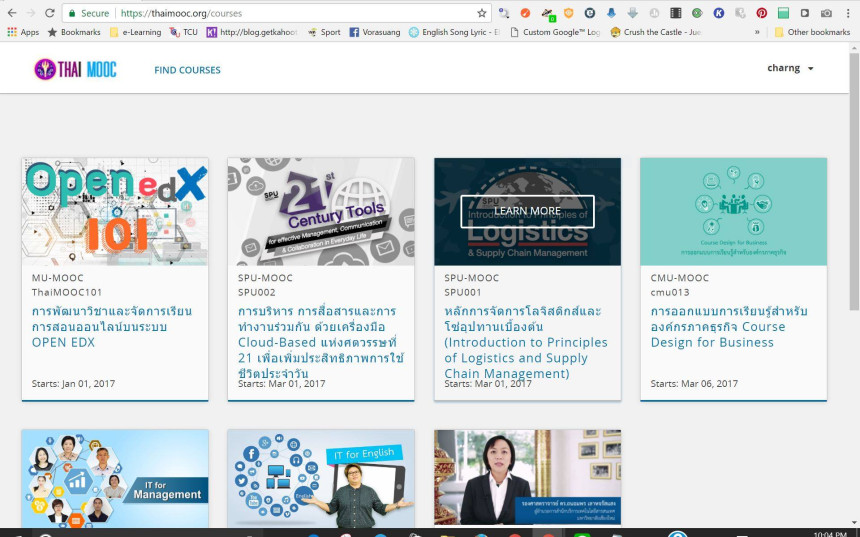Reload the page with the refresh icon
The image size is (860, 537).
[x=49, y=13]
